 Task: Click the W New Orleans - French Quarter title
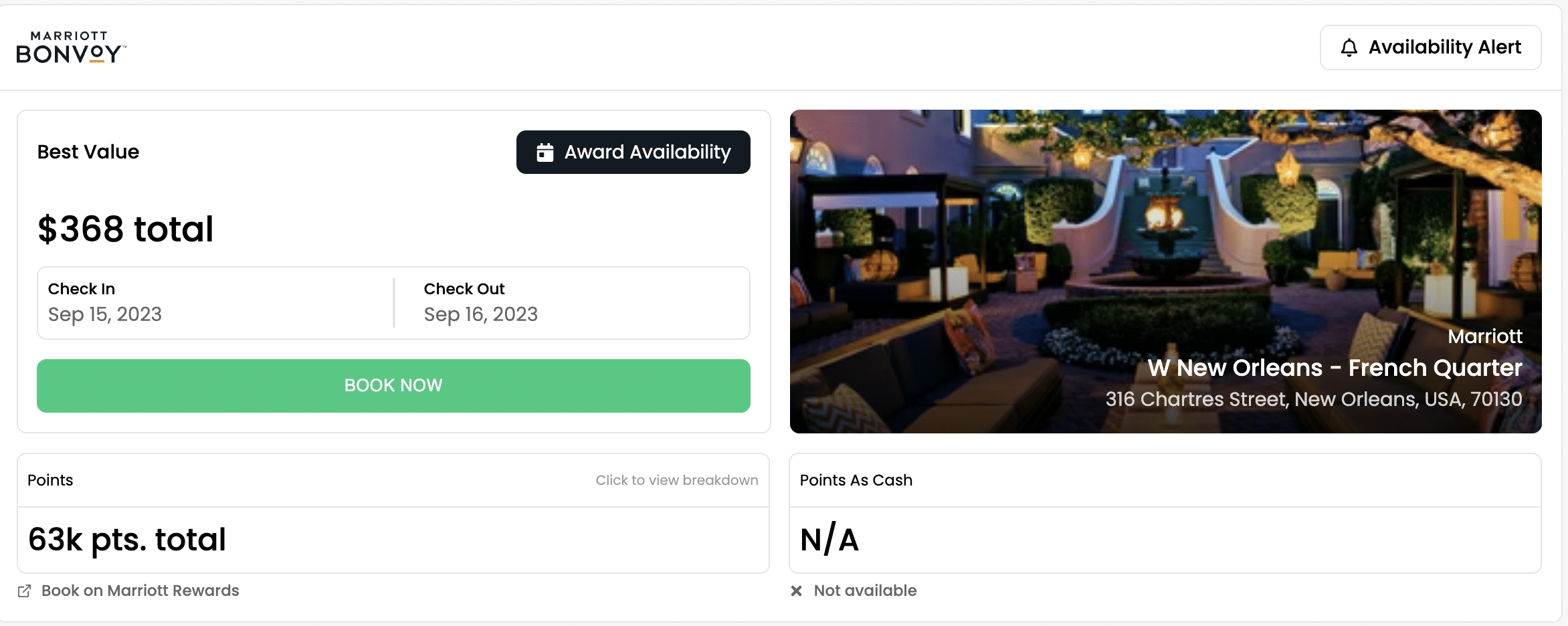pos(1335,368)
